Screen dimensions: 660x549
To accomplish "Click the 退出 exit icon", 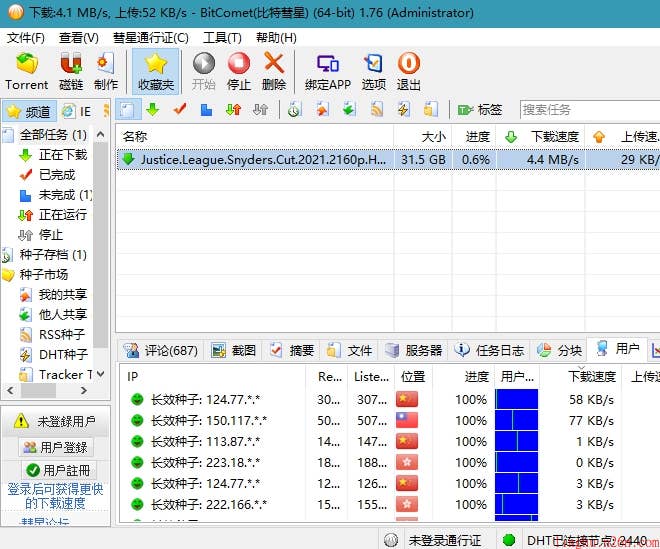I will click(x=408, y=71).
